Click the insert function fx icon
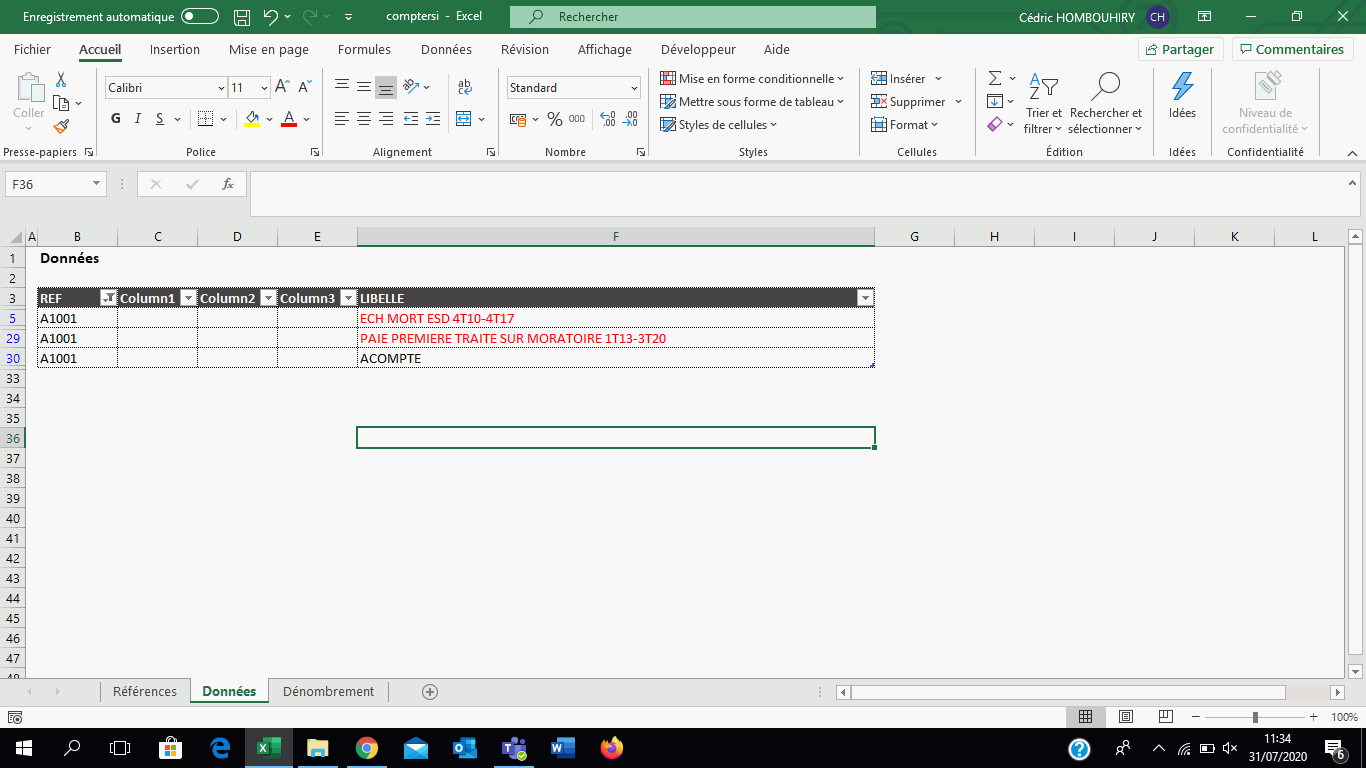 pos(227,184)
